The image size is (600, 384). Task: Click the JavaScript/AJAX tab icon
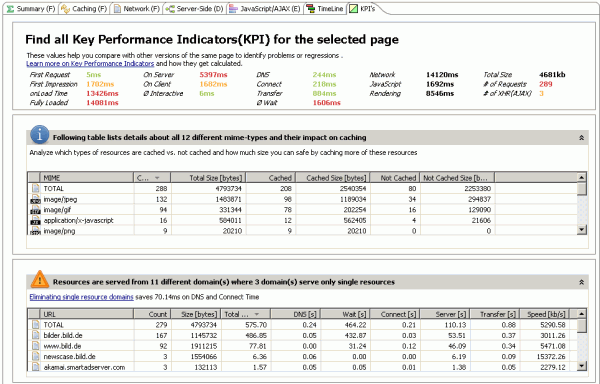(x=233, y=8)
